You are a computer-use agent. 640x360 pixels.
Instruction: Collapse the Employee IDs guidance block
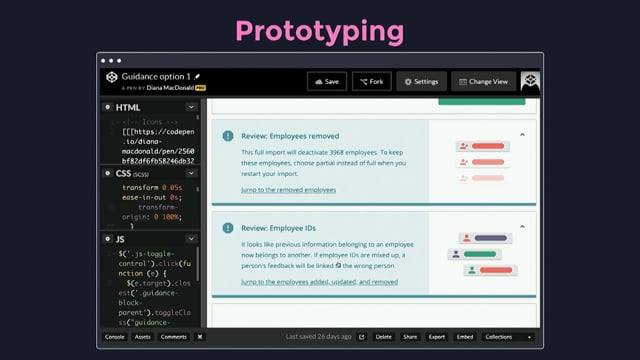tap(522, 227)
